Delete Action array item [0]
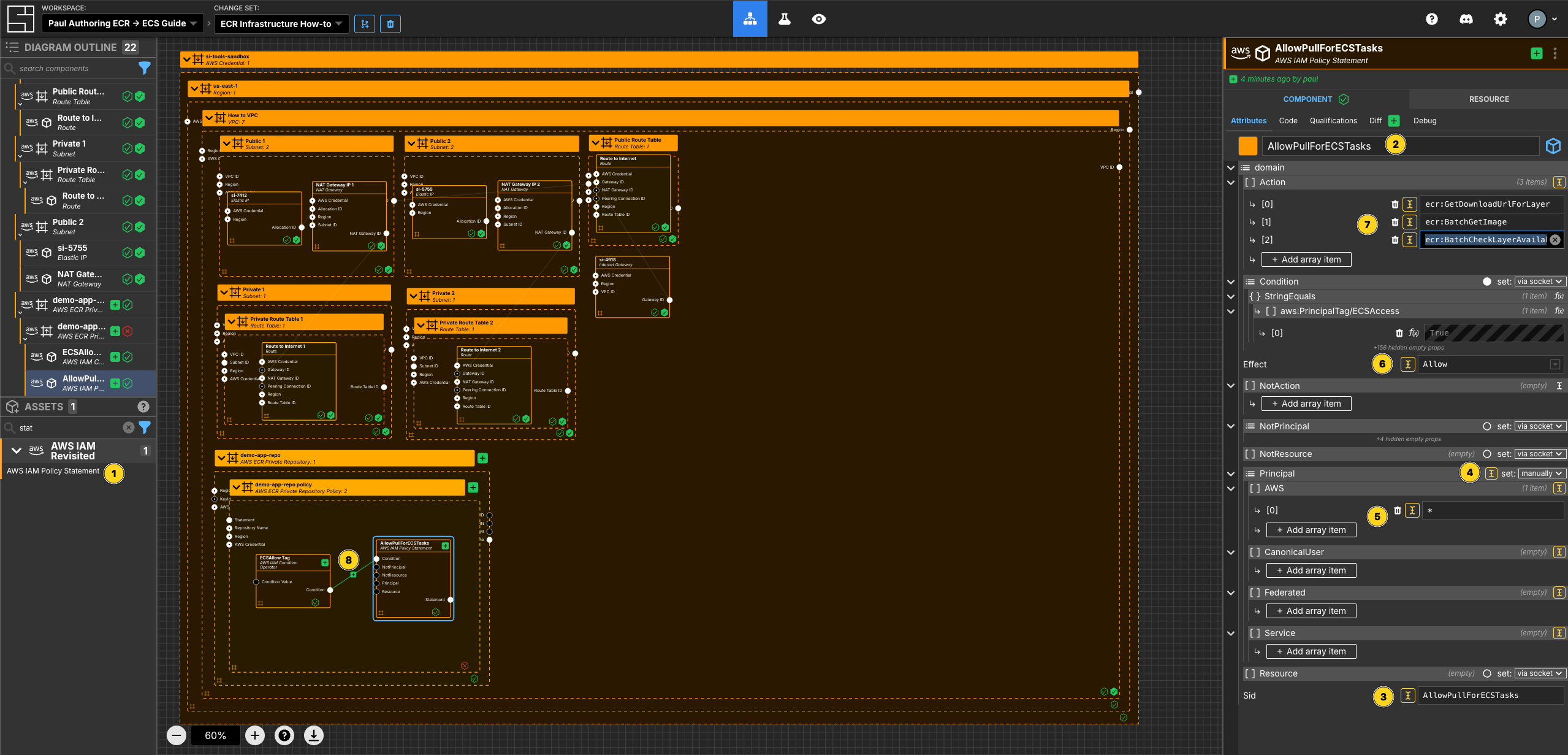 (1395, 204)
